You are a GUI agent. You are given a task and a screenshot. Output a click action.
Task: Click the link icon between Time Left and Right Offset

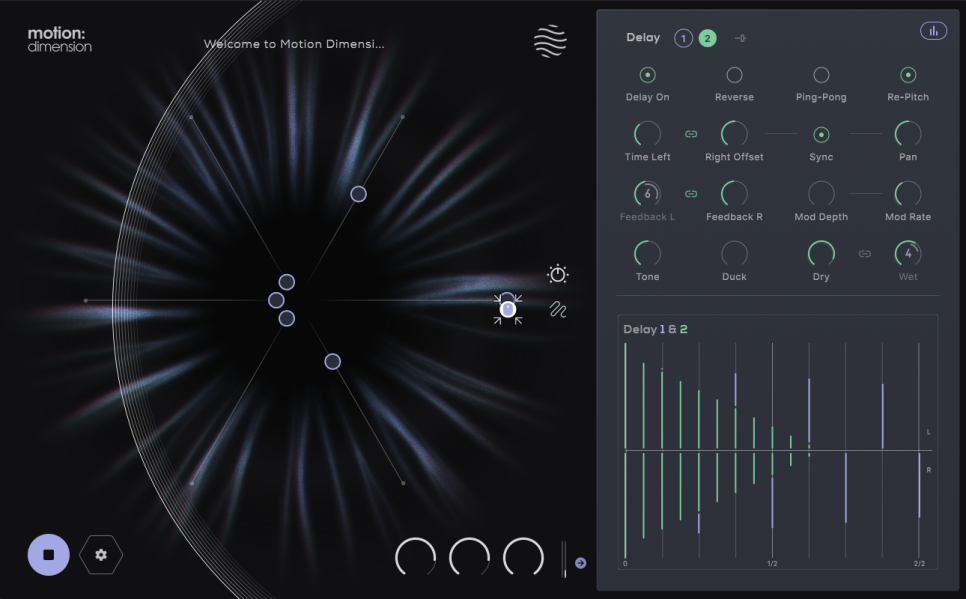691,134
